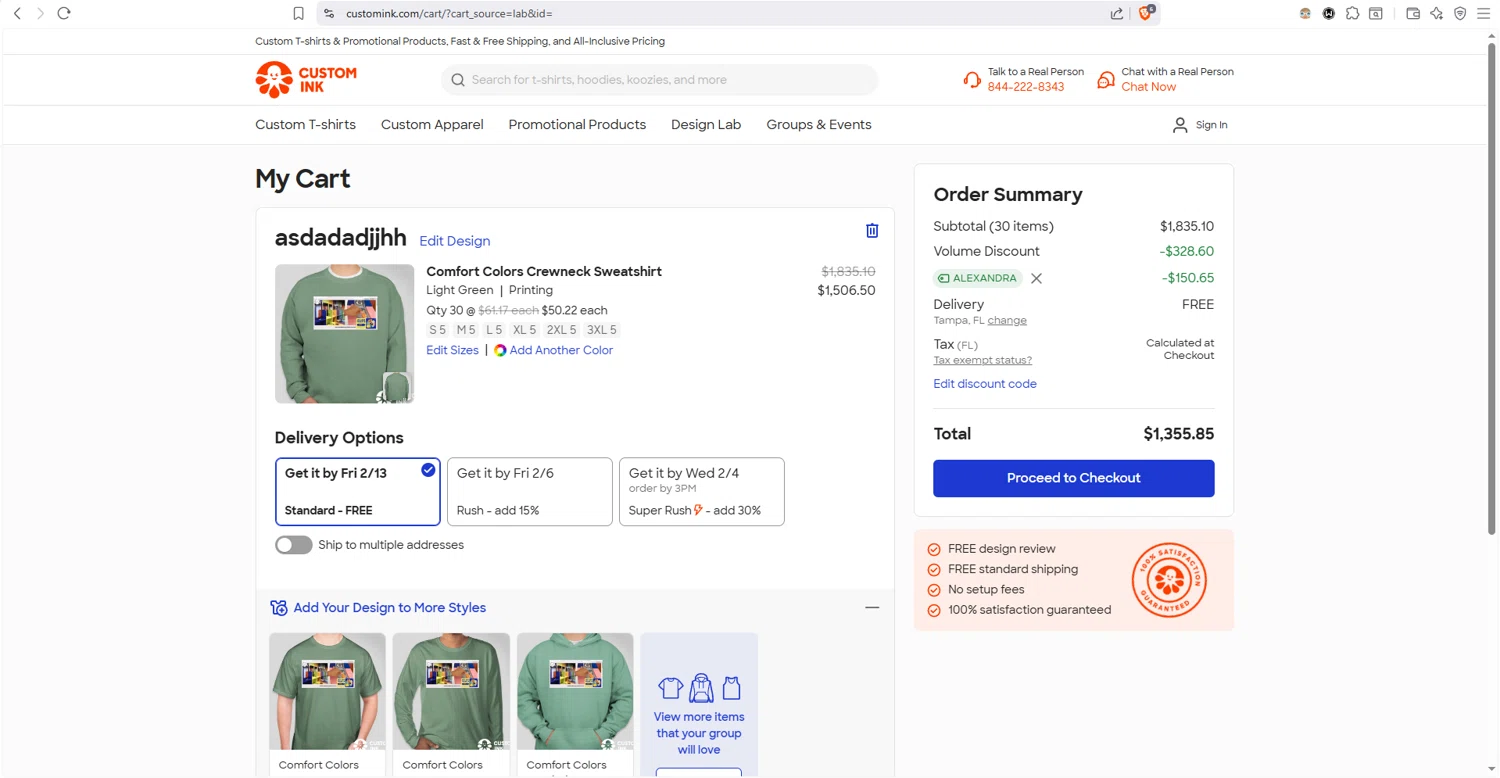
Task: Click the Brave shields icon
Action: pyautogui.click(x=1146, y=13)
